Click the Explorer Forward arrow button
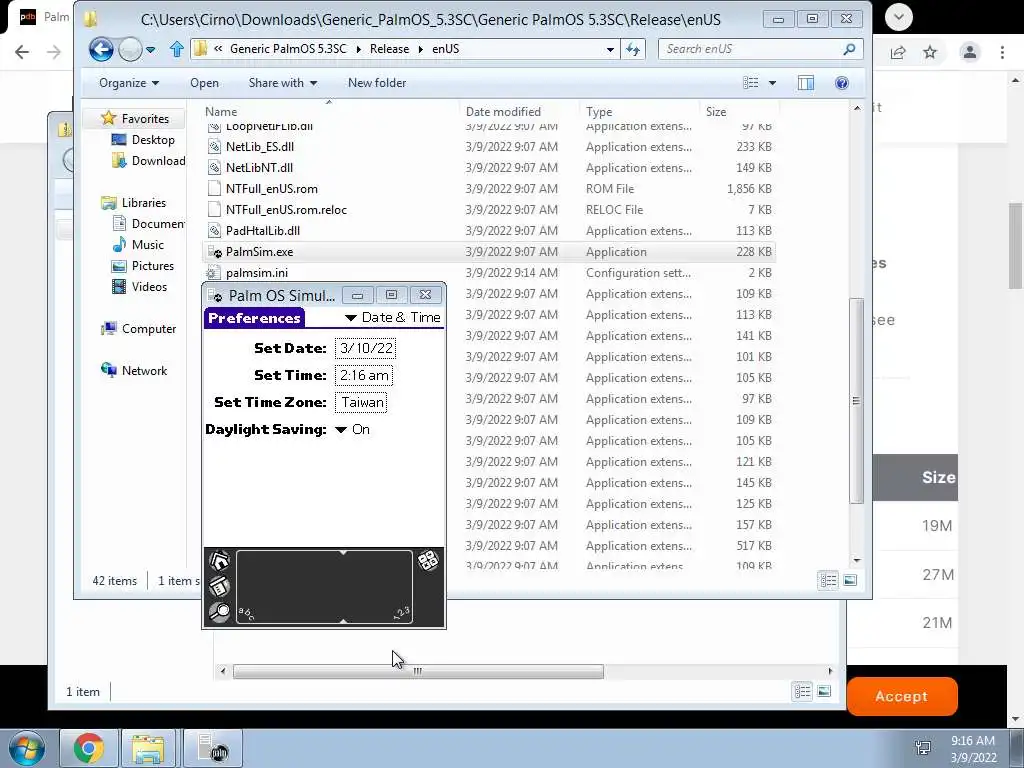This screenshot has height=768, width=1024. tap(130, 49)
